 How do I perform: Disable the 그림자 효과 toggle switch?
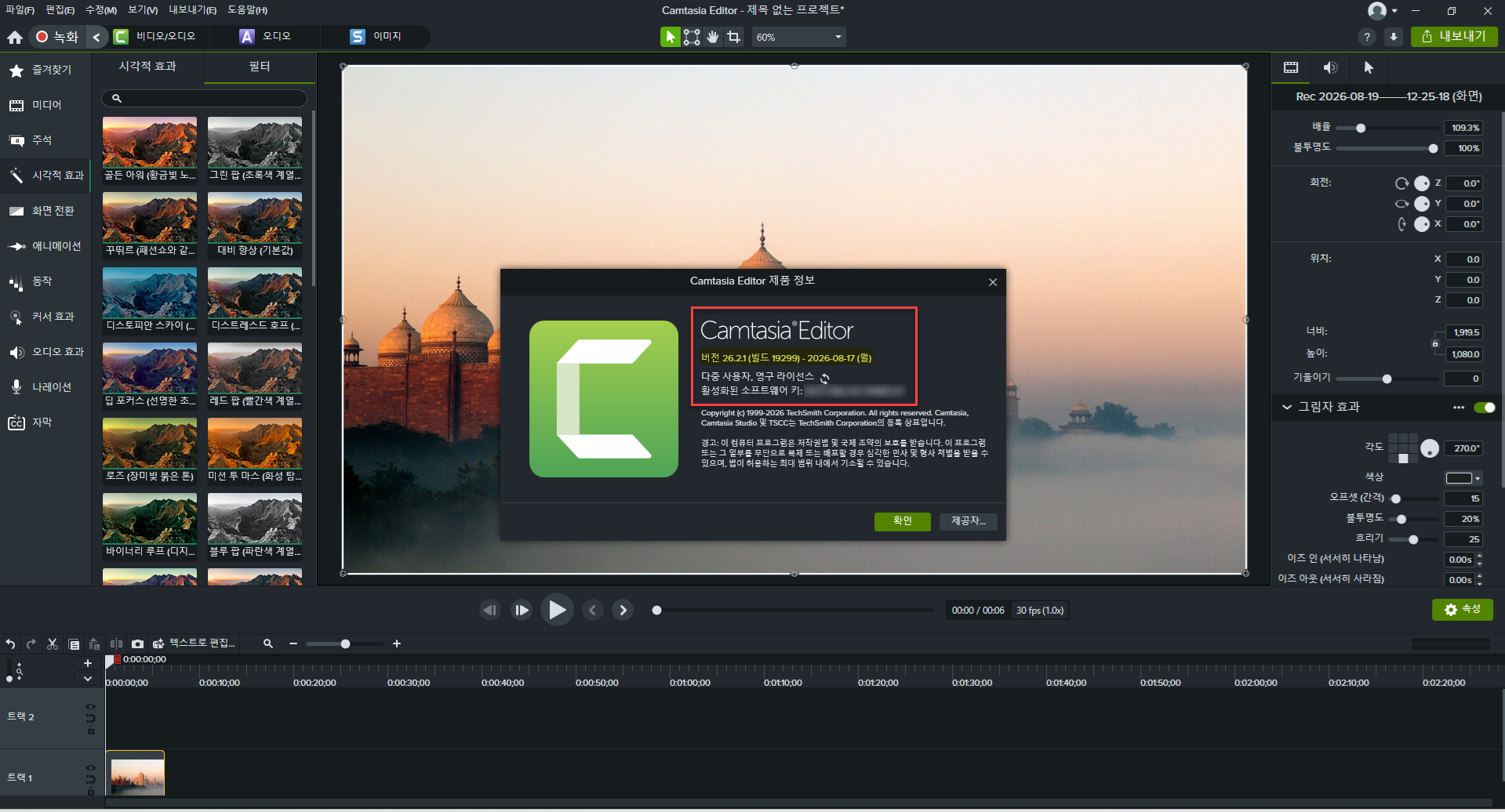[1485, 408]
